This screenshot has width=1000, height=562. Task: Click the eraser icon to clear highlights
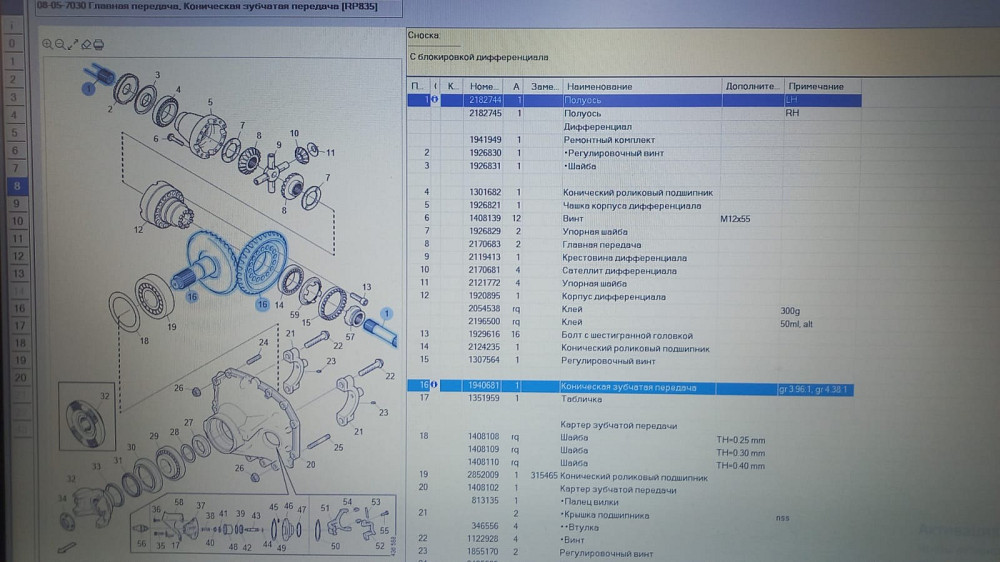pyautogui.click(x=86, y=44)
